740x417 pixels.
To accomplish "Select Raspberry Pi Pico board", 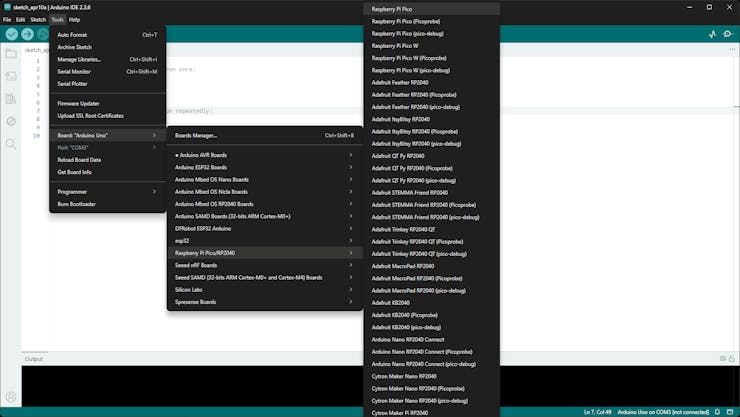I will [432, 9].
